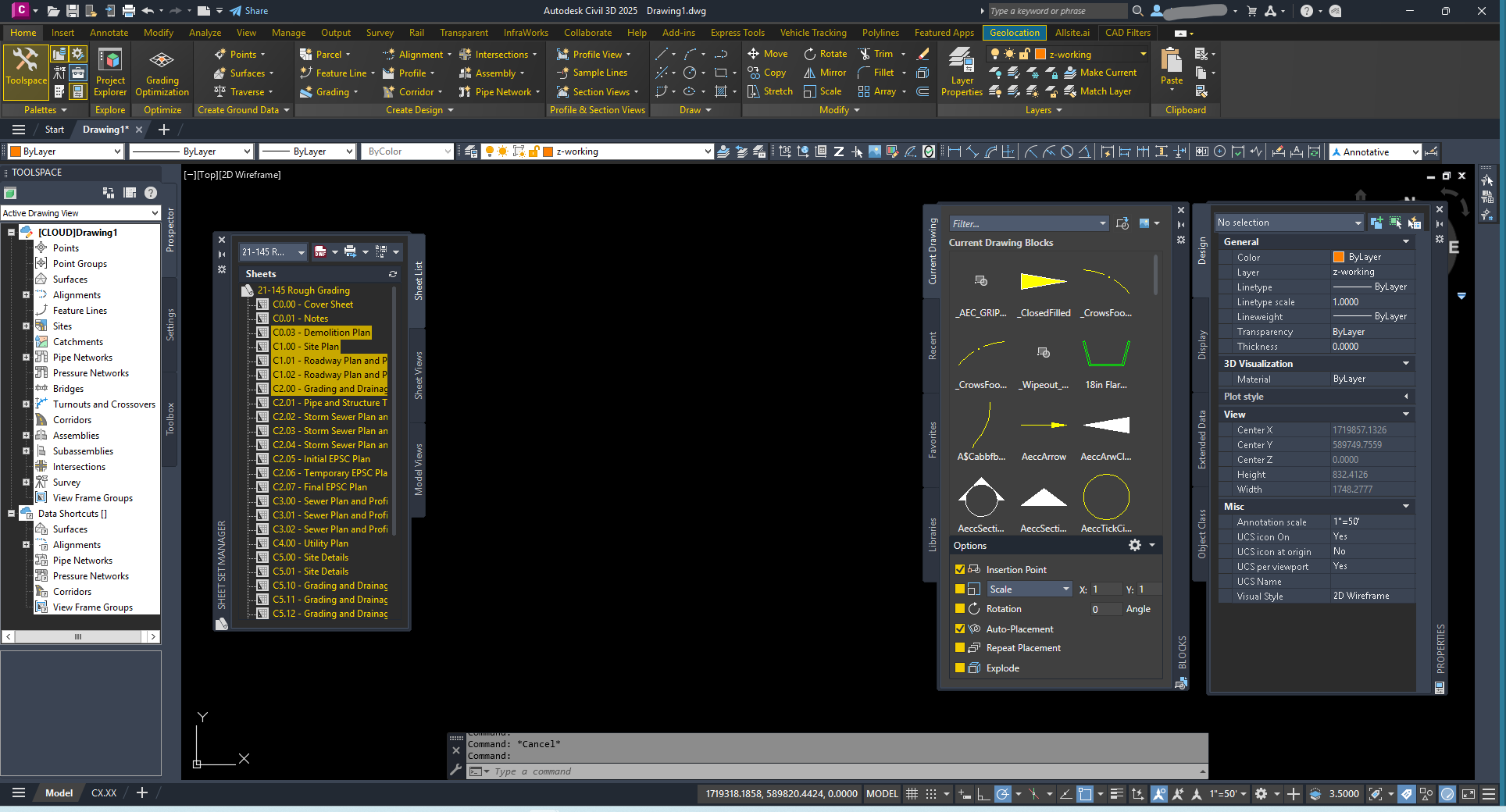This screenshot has height=812, width=1506.
Task: Select the Copy modify tool
Action: click(766, 73)
